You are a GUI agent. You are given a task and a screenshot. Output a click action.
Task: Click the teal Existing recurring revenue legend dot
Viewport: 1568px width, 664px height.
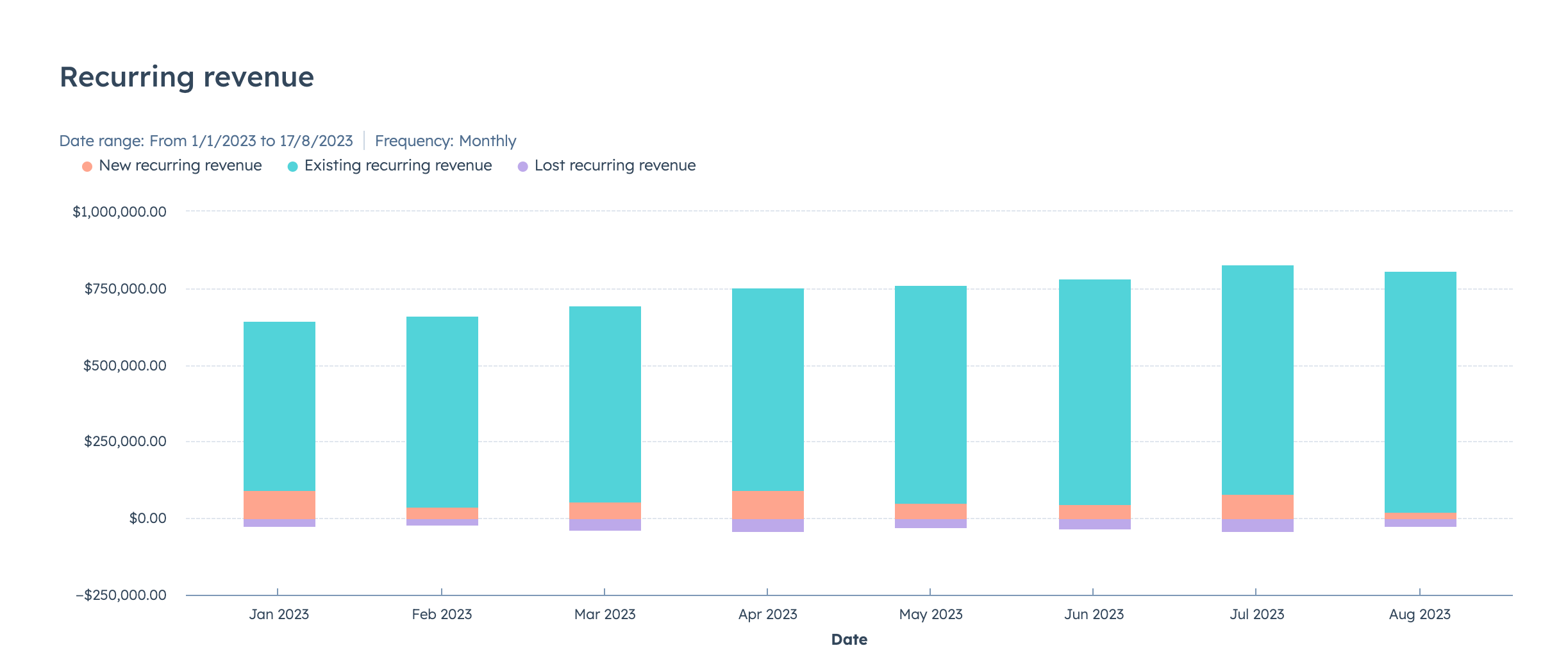click(x=293, y=167)
